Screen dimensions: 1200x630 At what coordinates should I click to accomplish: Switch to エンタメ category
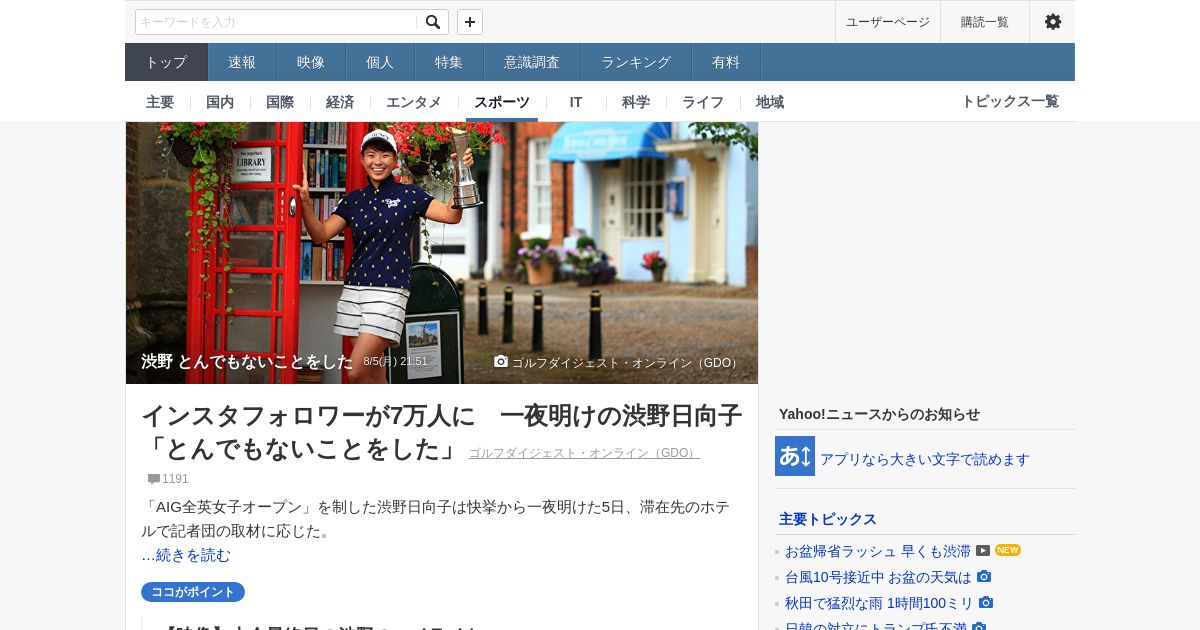click(x=414, y=101)
